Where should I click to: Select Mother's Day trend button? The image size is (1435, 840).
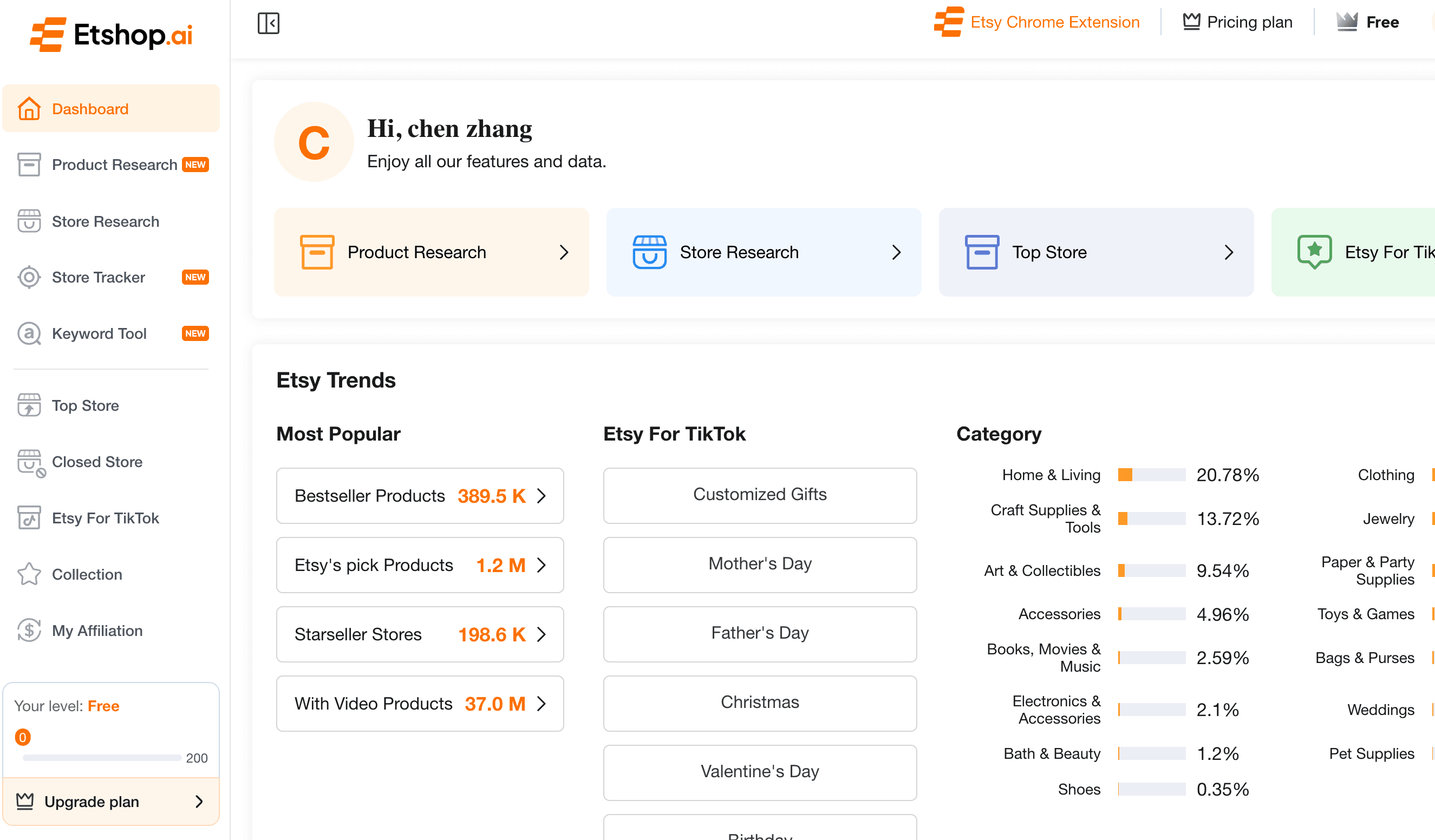tap(760, 565)
